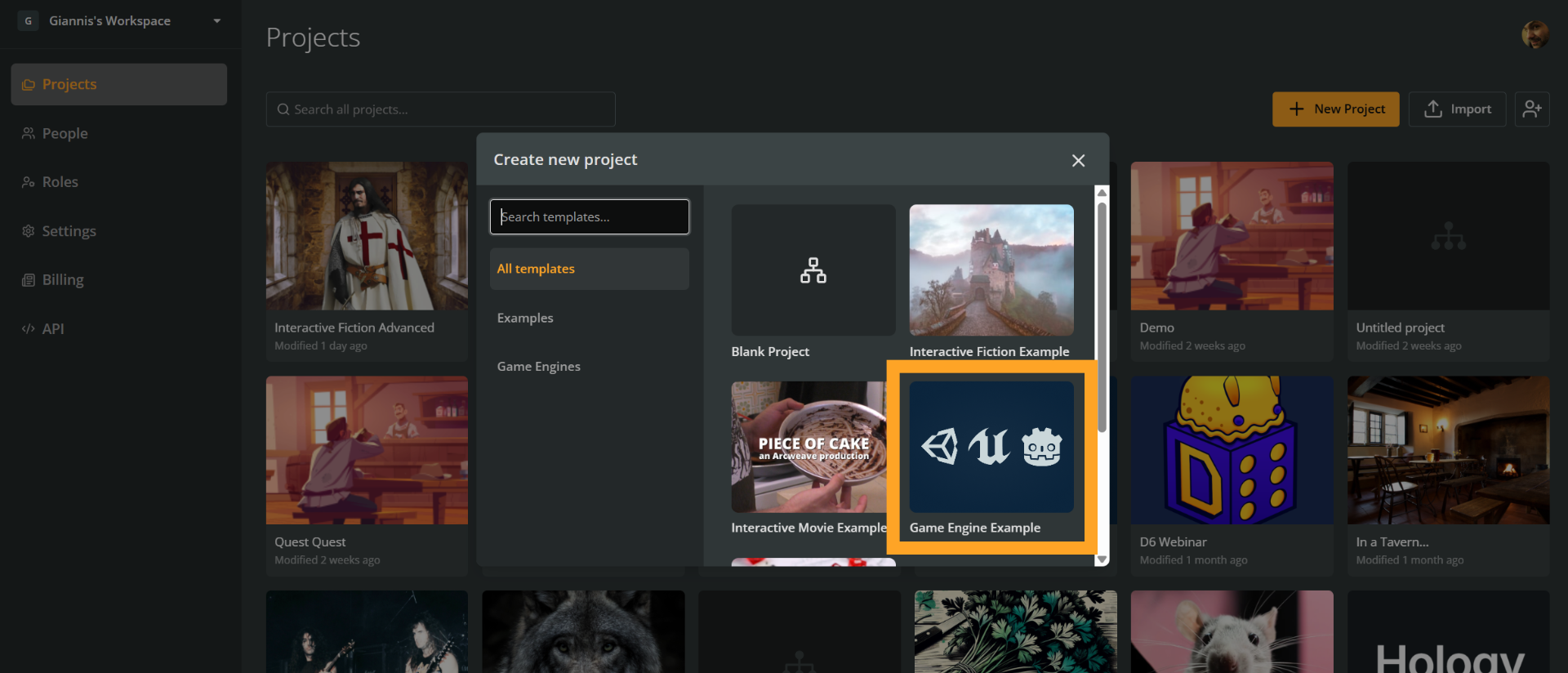Click the Giannis's Workspace name
The image size is (1568, 673).
(109, 21)
